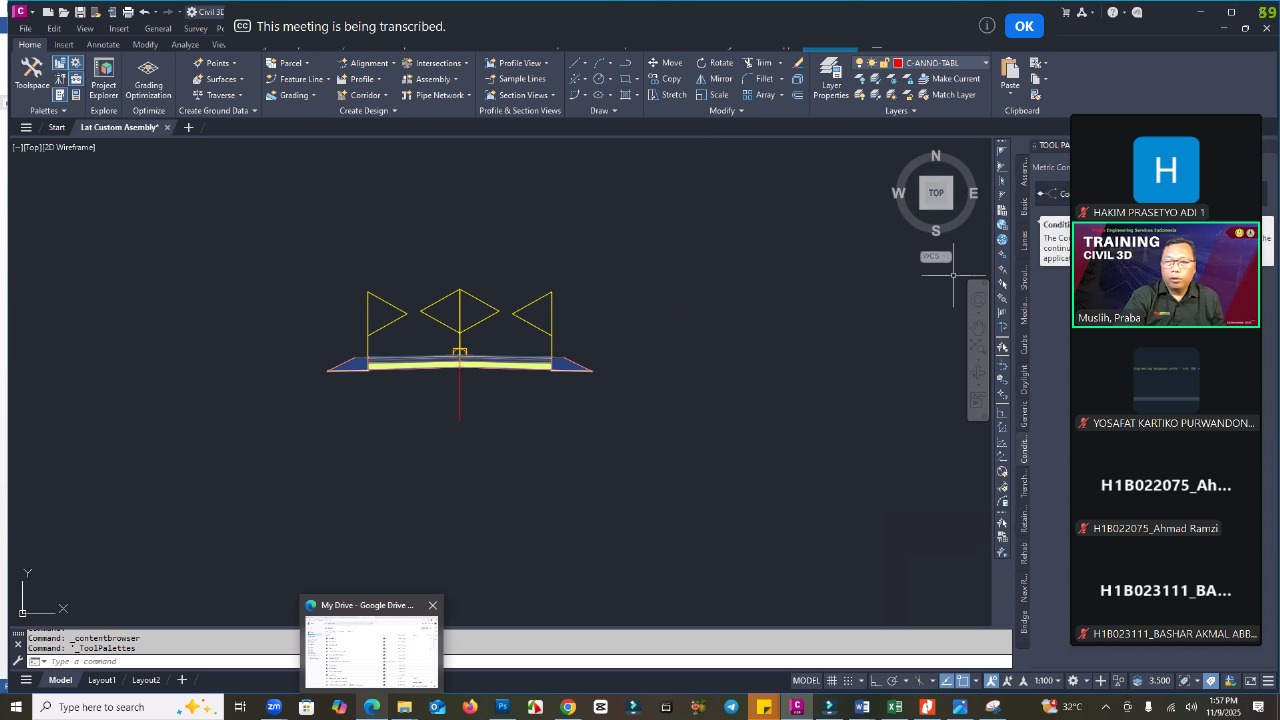The height and width of the screenshot is (720, 1280).
Task: Toggle grid display in status bar
Action: [832, 681]
